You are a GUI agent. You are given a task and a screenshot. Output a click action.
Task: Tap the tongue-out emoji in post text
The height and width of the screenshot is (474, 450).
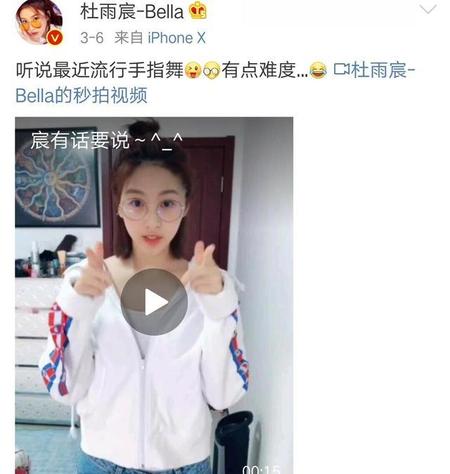[193, 70]
